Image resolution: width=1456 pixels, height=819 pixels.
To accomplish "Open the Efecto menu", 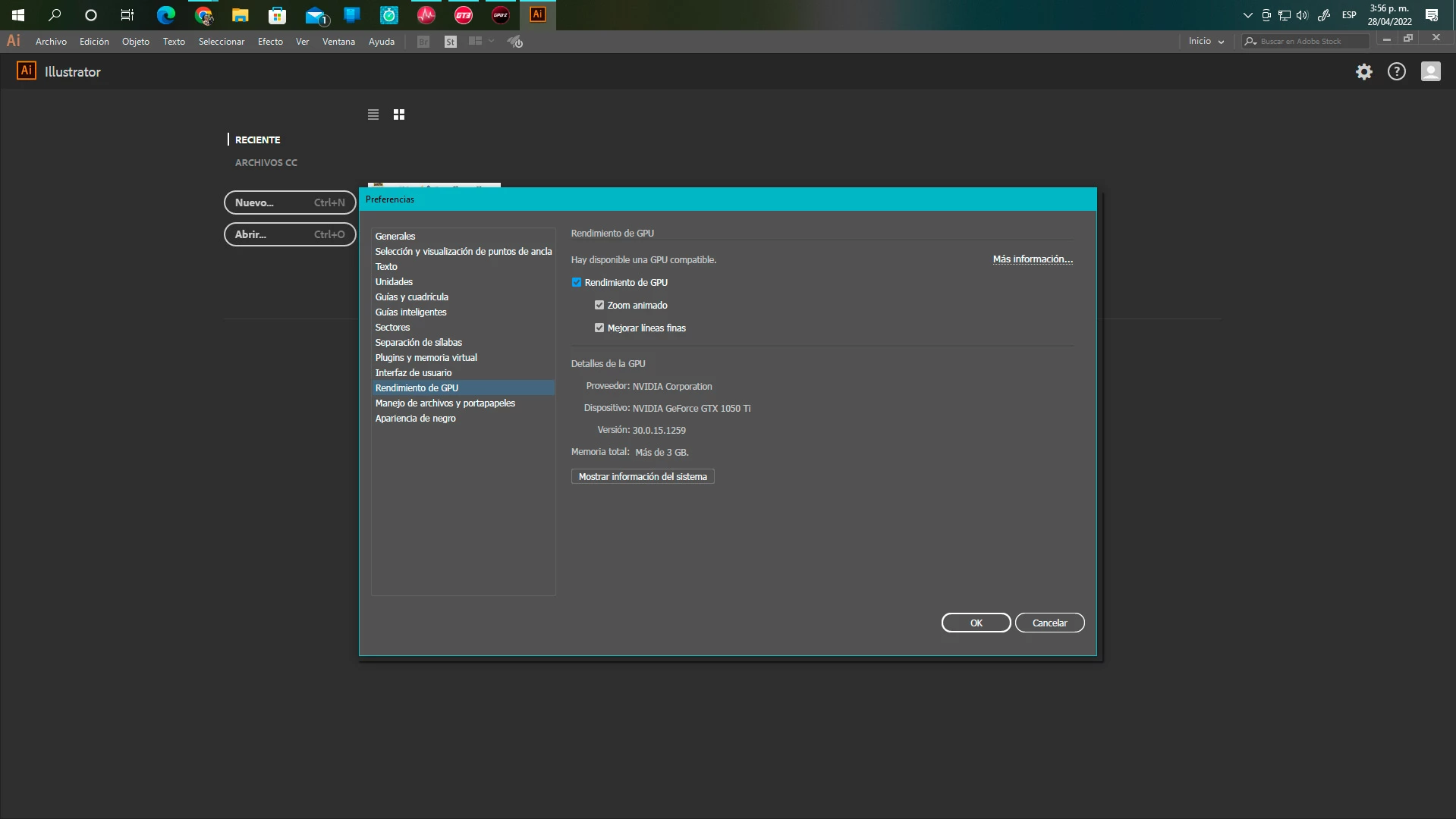I will [270, 42].
